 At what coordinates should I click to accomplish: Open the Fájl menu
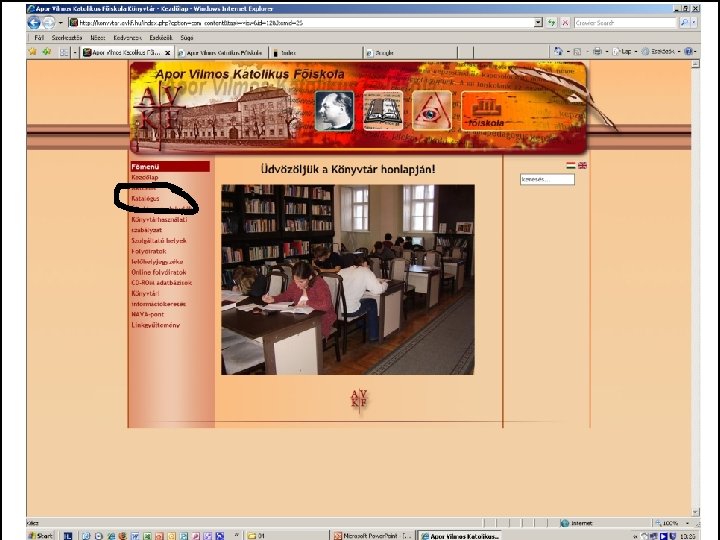[x=39, y=38]
